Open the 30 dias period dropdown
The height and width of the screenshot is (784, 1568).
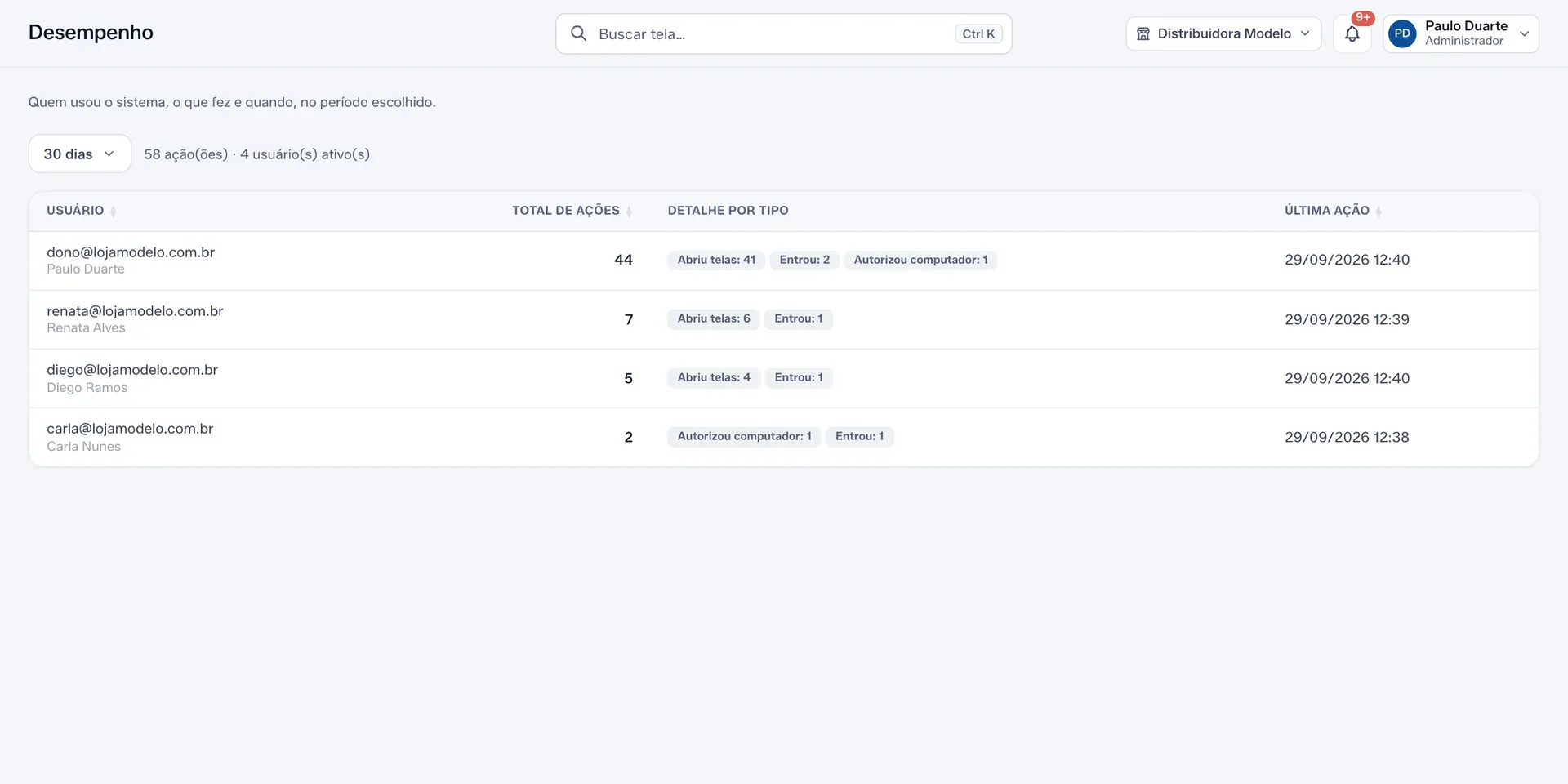point(80,154)
